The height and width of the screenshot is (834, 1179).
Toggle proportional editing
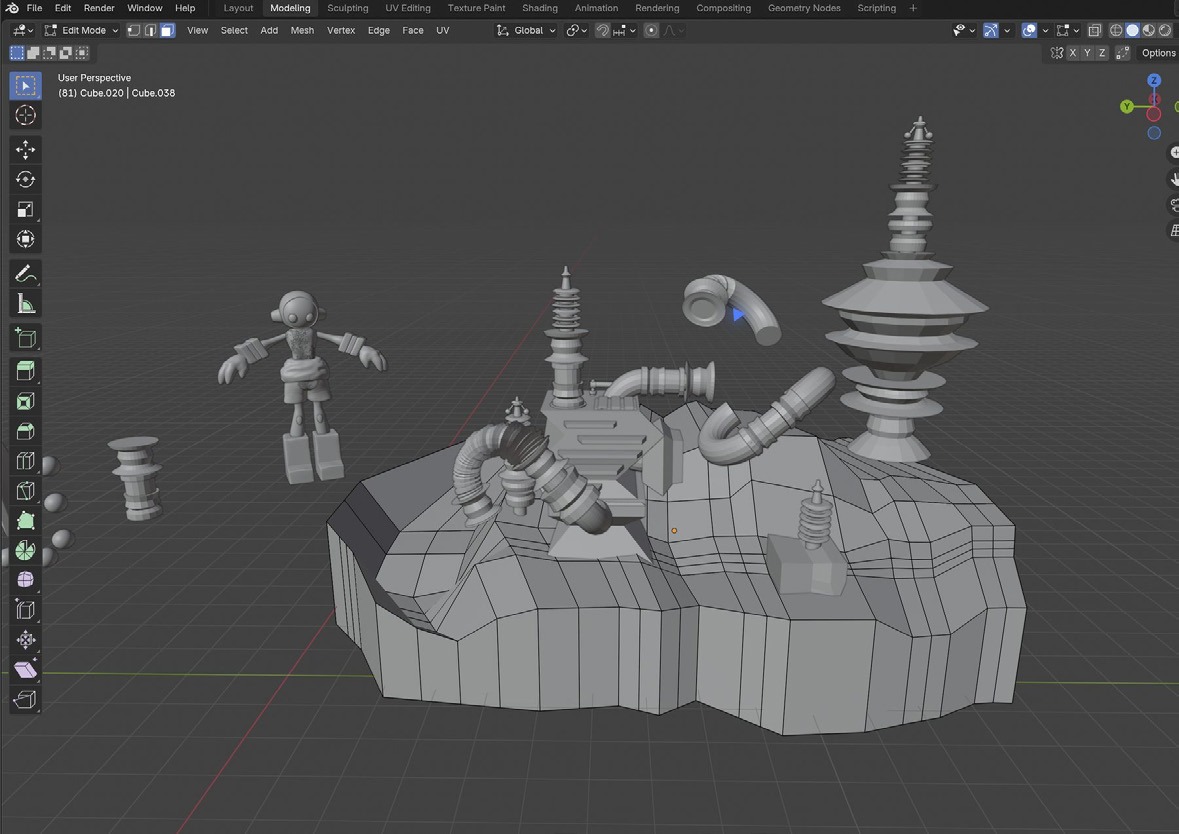point(651,30)
